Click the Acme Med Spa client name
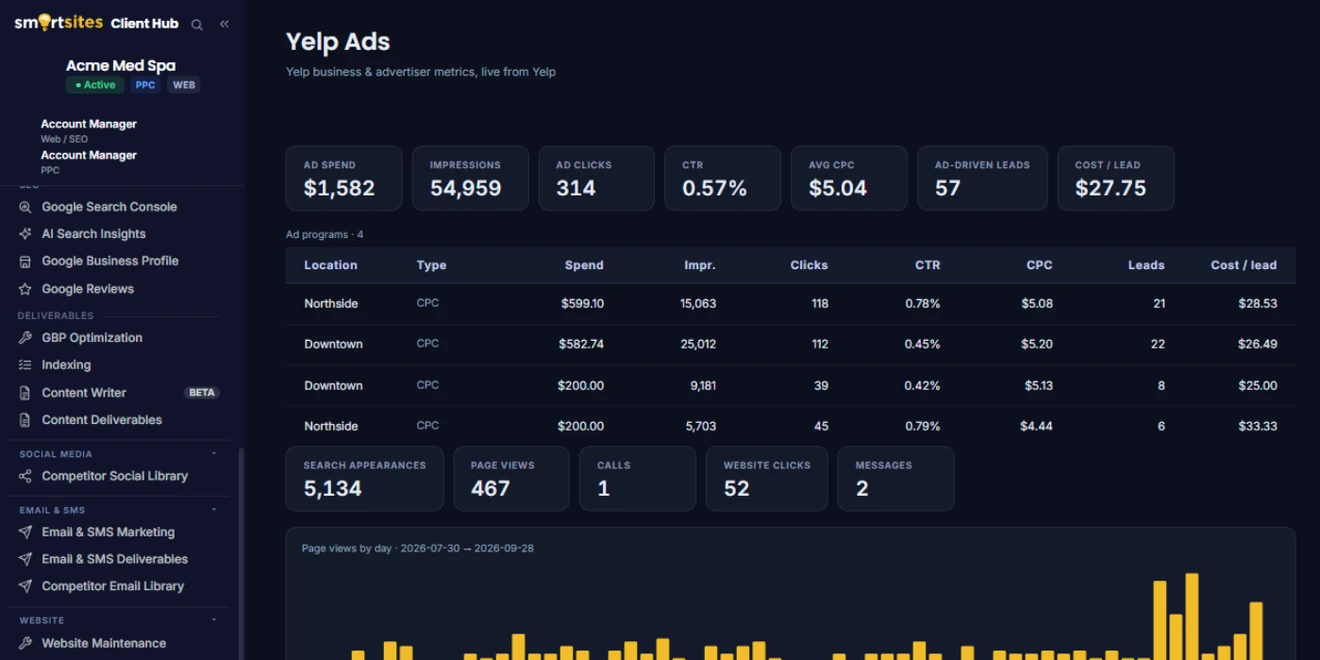 (121, 65)
